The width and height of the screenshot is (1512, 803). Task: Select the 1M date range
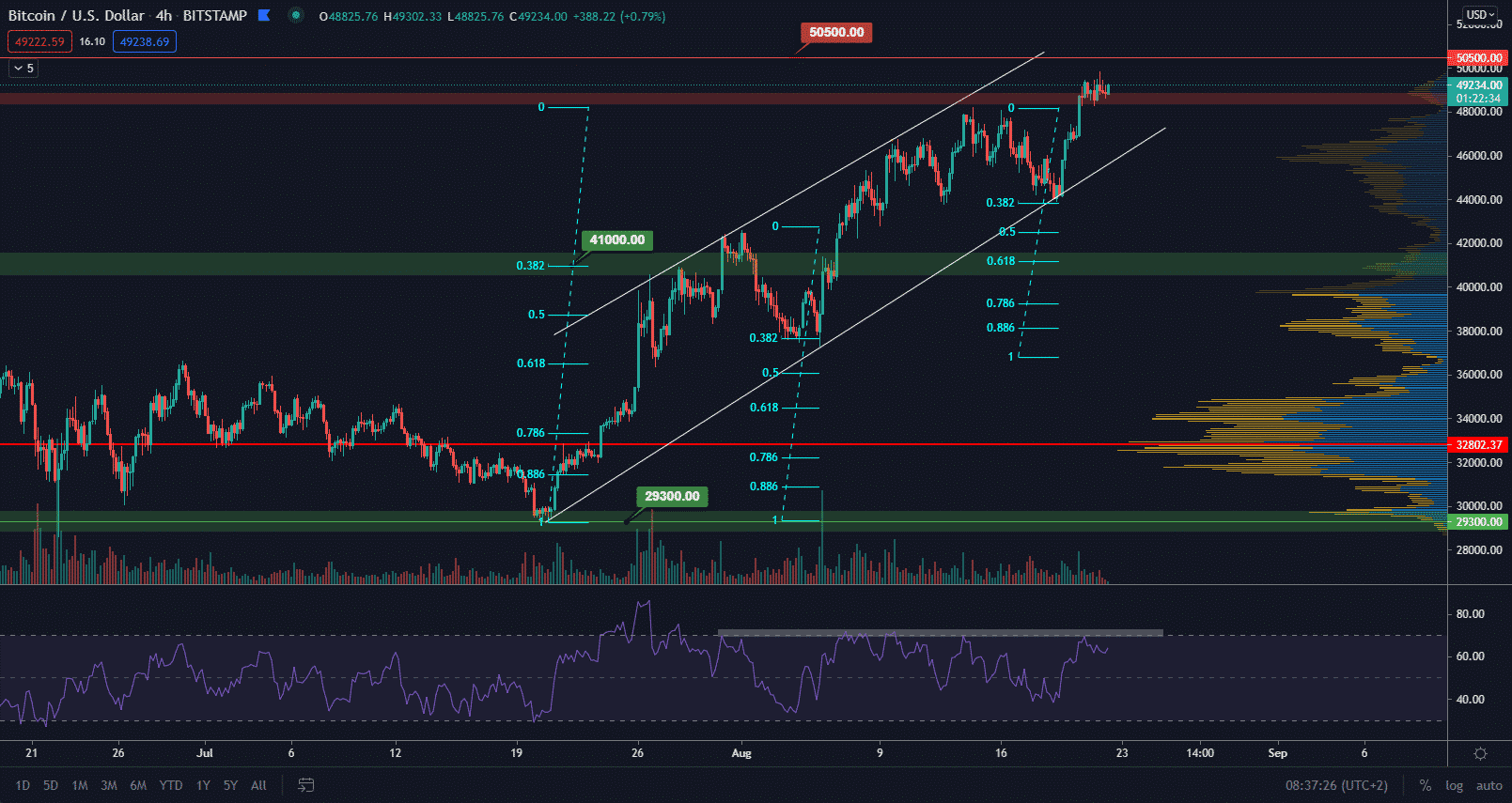pos(80,785)
